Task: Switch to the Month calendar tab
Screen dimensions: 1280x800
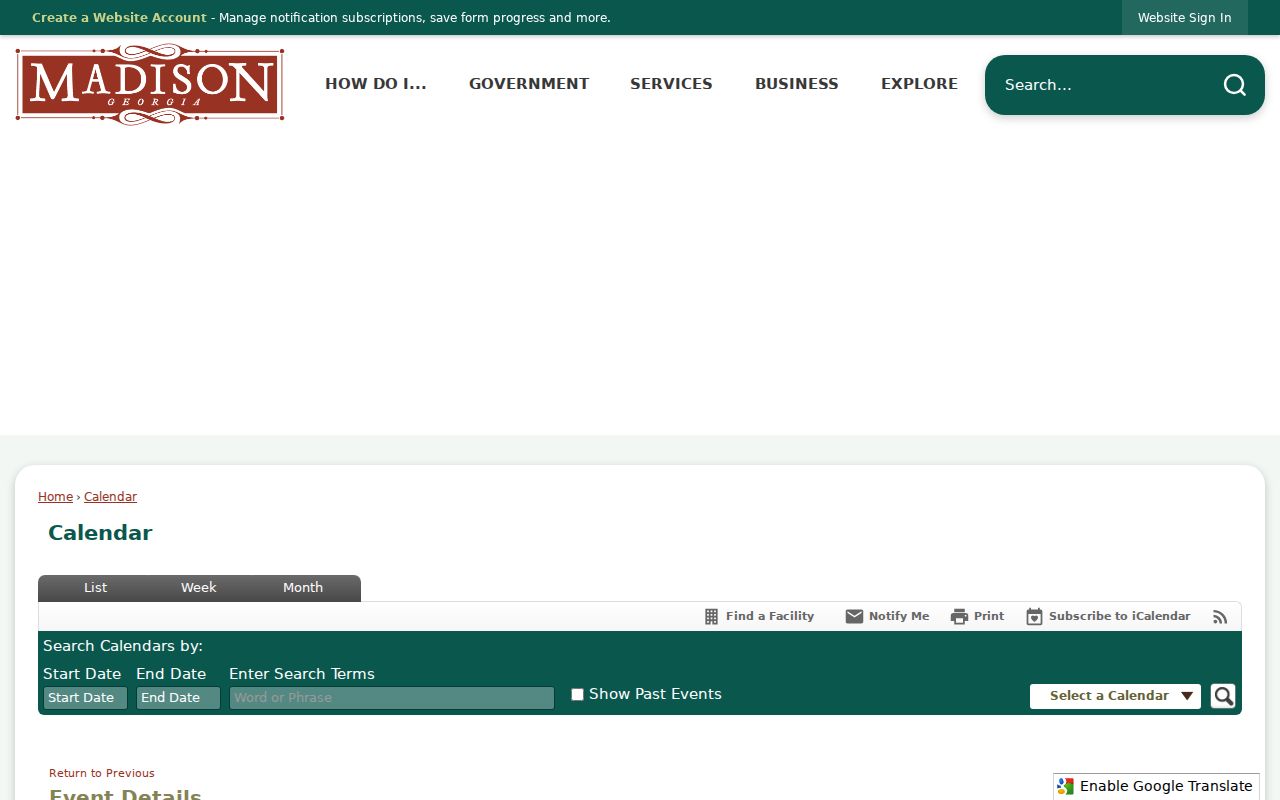Action: point(303,588)
